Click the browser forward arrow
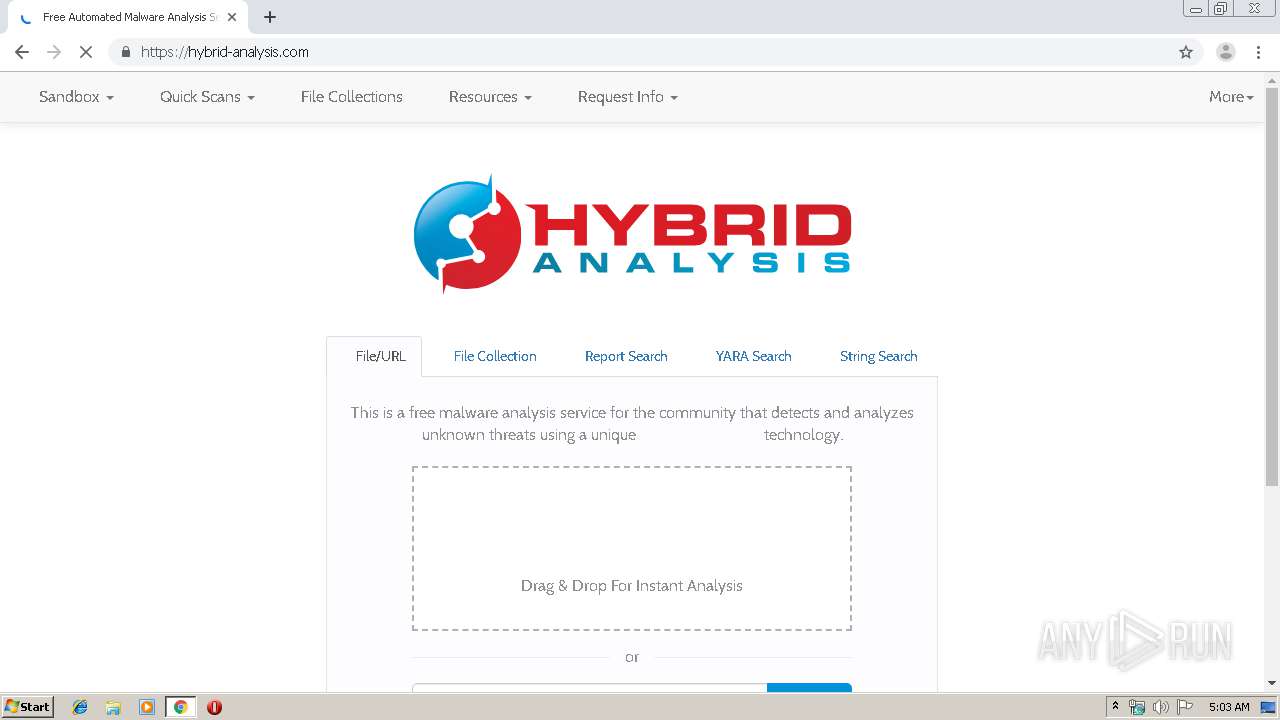 pyautogui.click(x=54, y=52)
